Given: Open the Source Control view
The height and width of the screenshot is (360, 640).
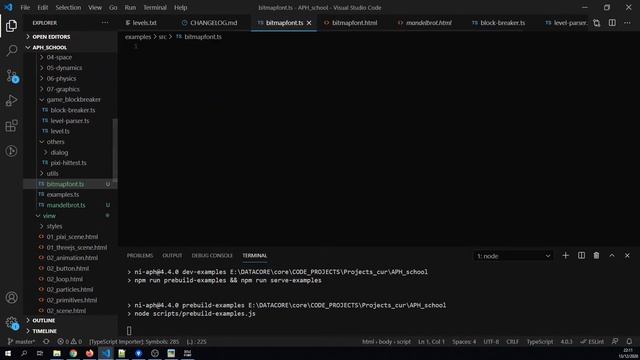Looking at the screenshot, I should (x=11, y=76).
